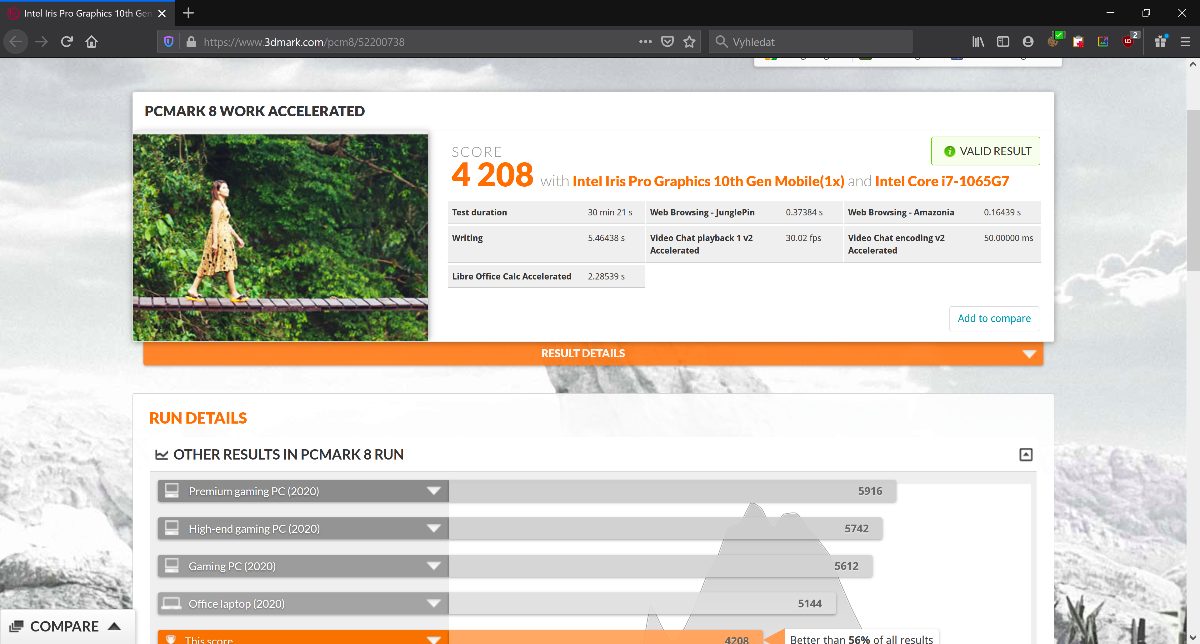
Task: Bookmark this page with the star icon
Action: pyautogui.click(x=689, y=42)
